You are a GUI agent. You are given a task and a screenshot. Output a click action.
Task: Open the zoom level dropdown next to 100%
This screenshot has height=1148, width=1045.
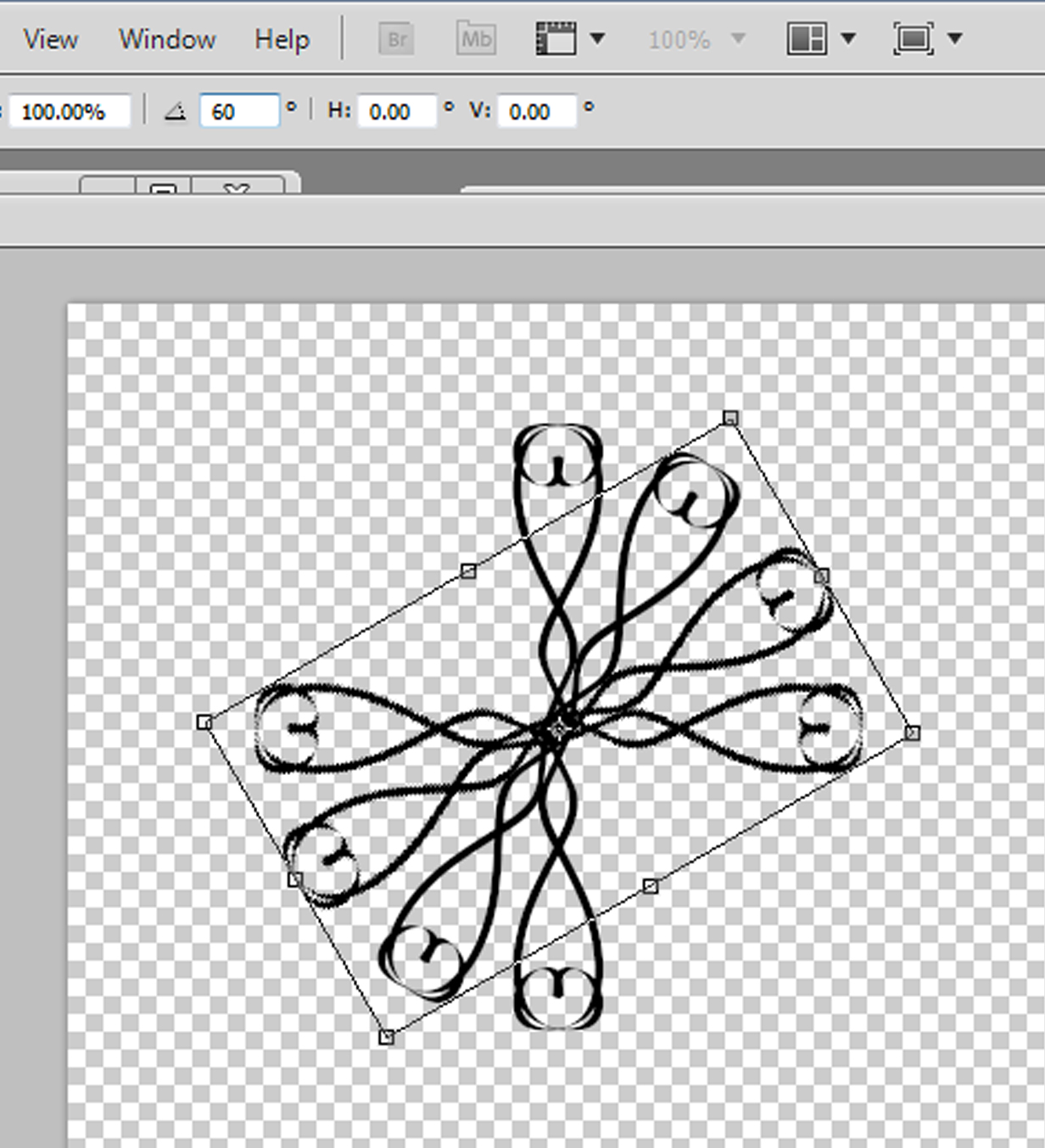(737, 38)
